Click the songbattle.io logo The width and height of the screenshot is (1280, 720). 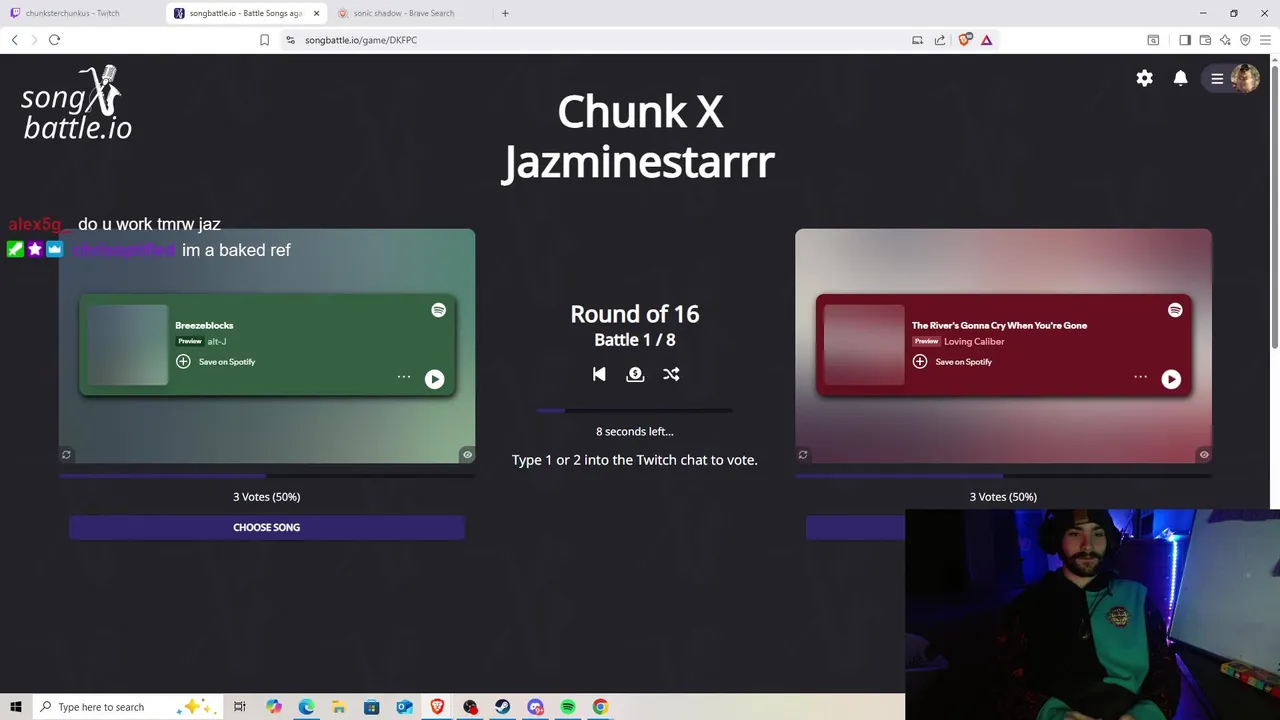click(77, 103)
